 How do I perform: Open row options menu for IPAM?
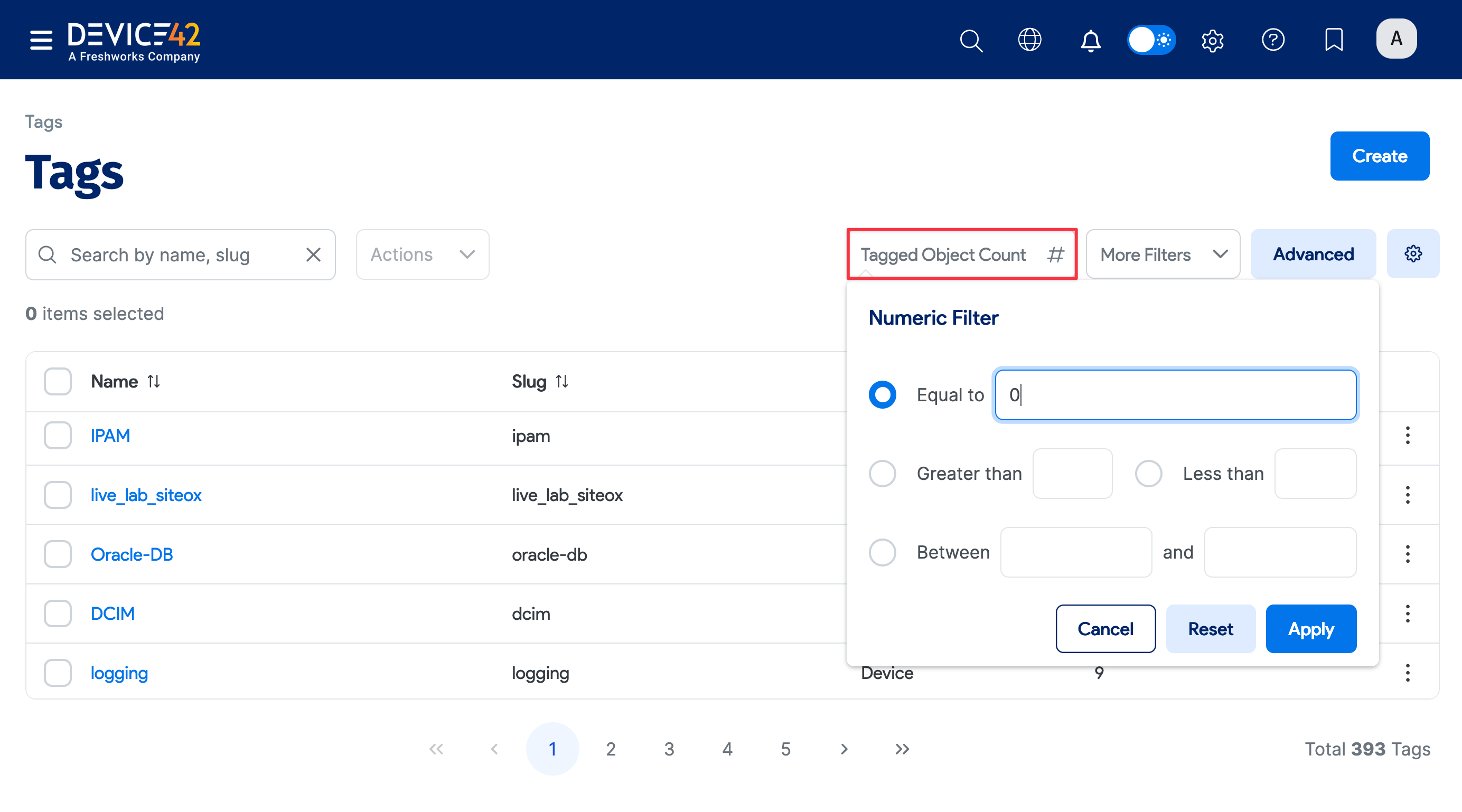tap(1408, 435)
